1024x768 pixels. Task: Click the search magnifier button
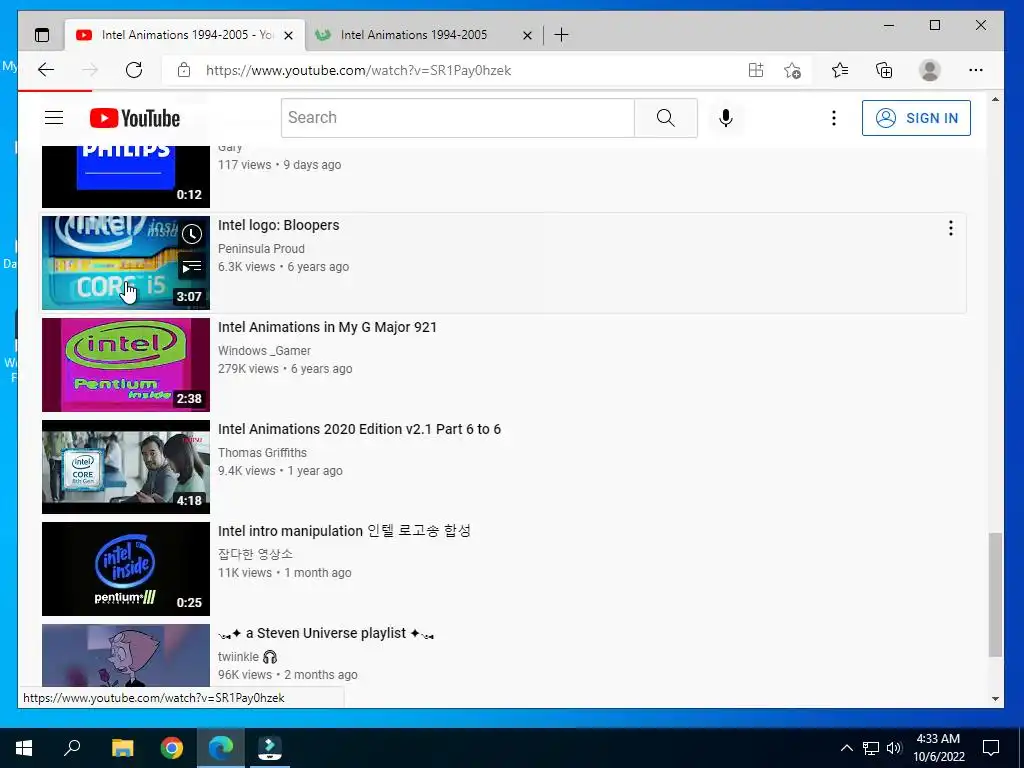(x=665, y=118)
